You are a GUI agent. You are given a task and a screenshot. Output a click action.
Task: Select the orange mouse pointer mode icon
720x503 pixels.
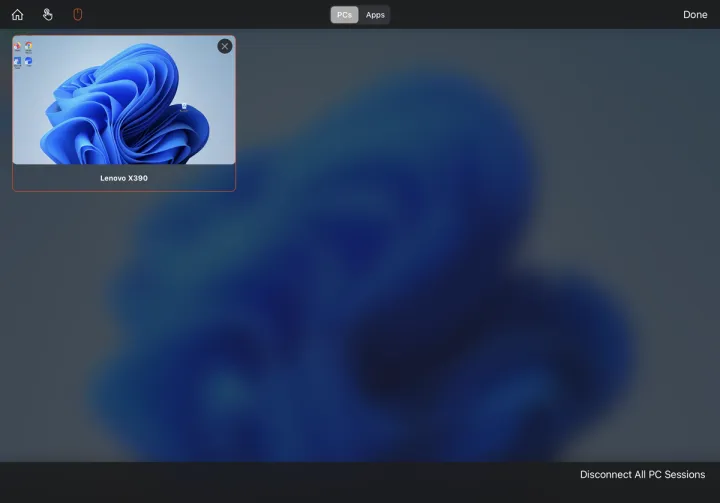78,15
